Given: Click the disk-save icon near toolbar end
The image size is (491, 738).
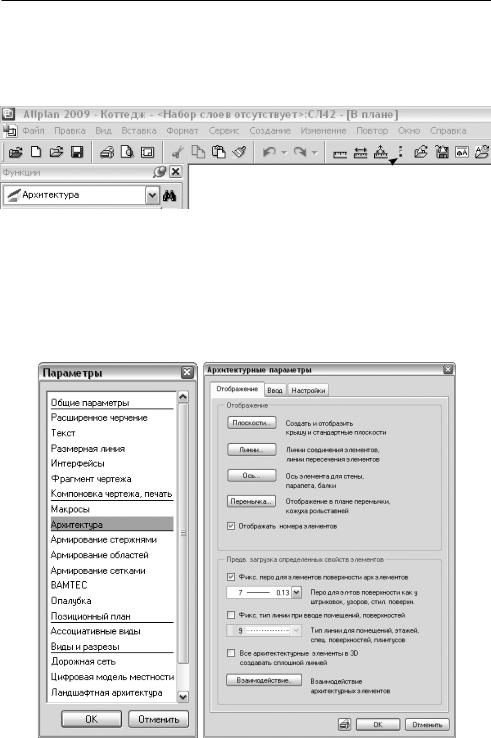Looking at the screenshot, I should (442, 152).
